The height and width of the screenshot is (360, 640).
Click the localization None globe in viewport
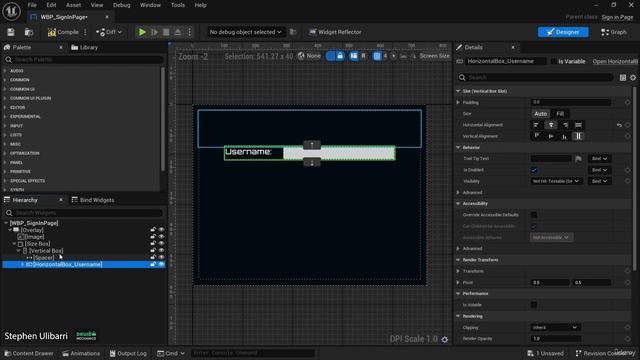(309, 56)
